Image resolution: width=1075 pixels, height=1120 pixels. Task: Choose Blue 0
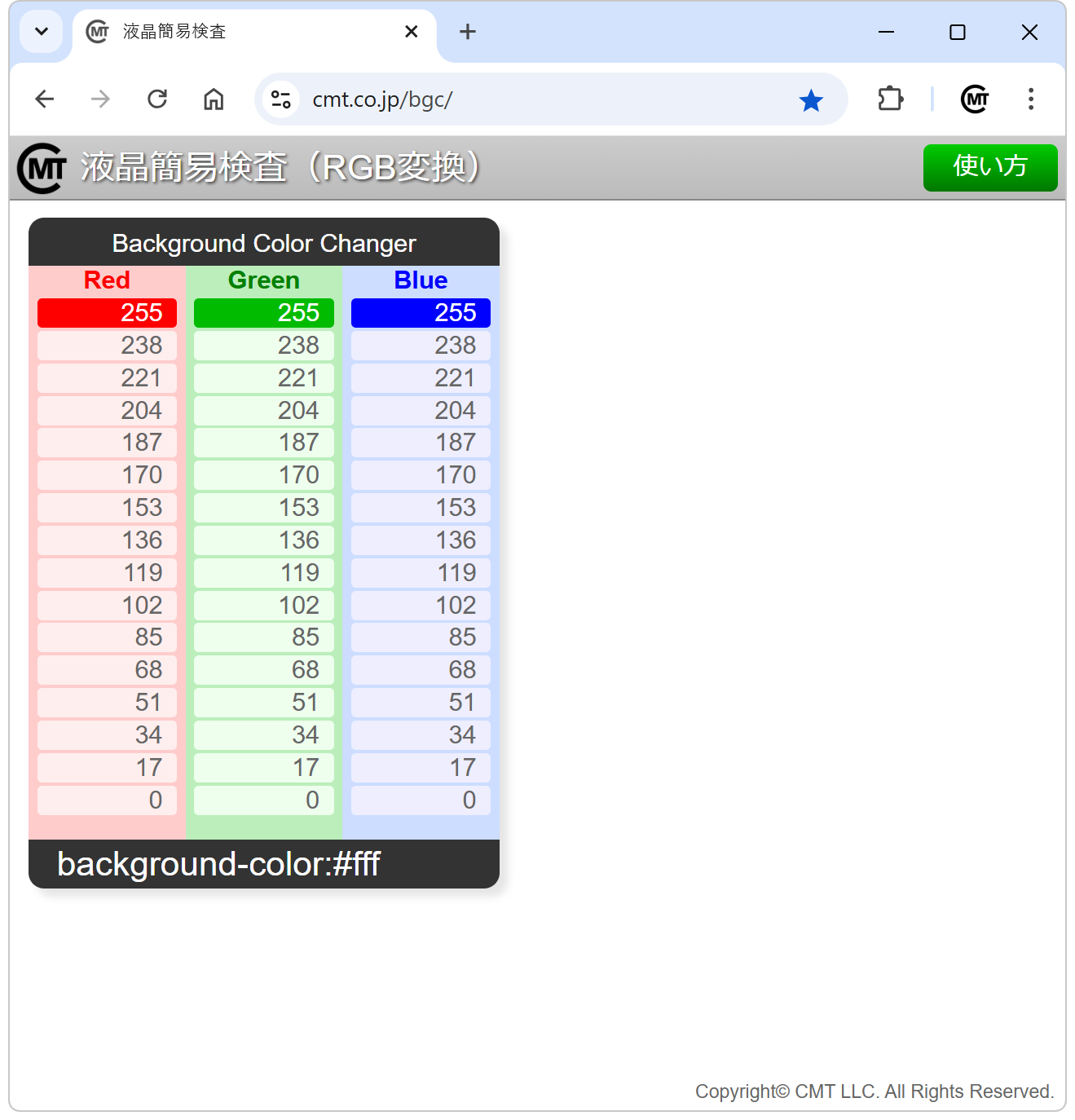(x=421, y=800)
